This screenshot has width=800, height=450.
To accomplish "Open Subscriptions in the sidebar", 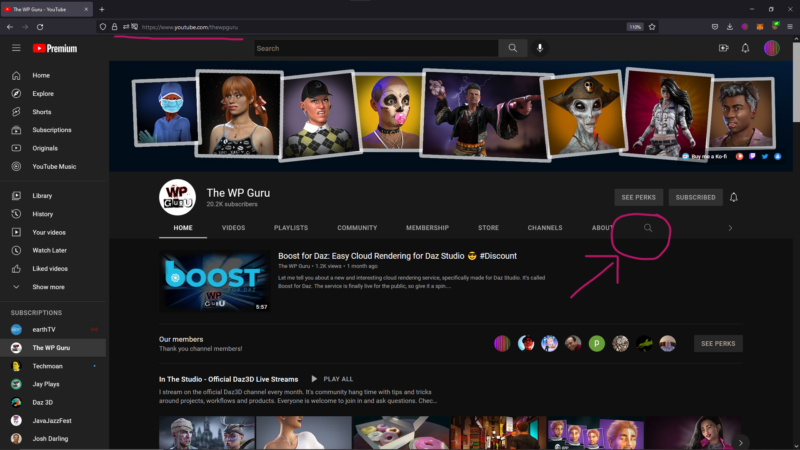I will [x=53, y=130].
